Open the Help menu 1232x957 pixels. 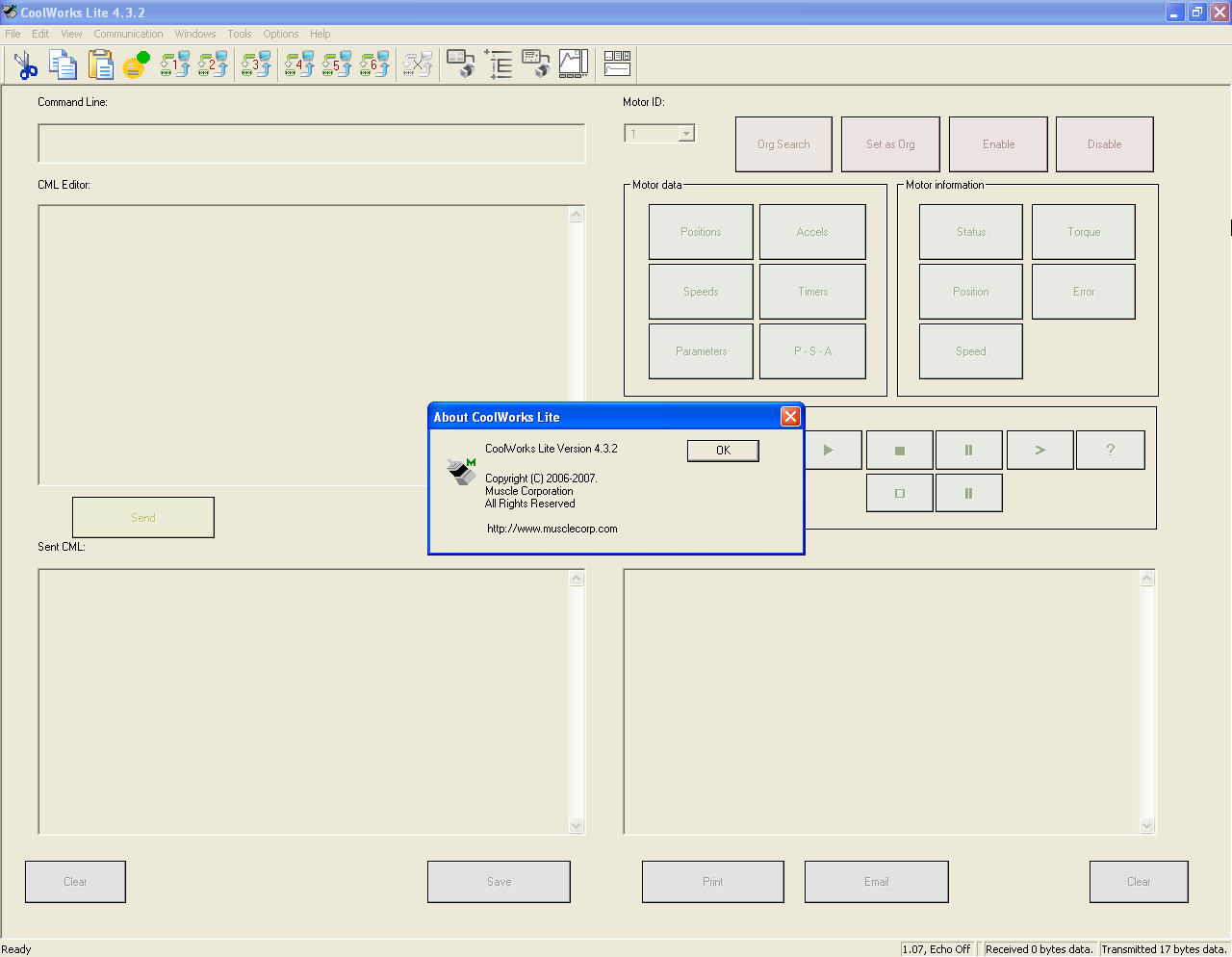pos(321,34)
